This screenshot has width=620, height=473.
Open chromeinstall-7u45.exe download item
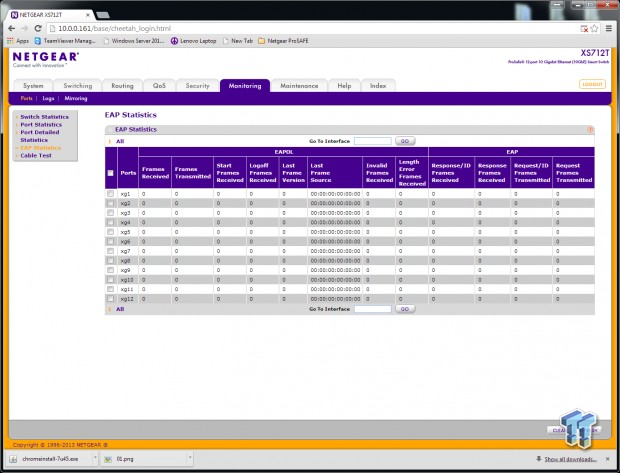pos(49,459)
